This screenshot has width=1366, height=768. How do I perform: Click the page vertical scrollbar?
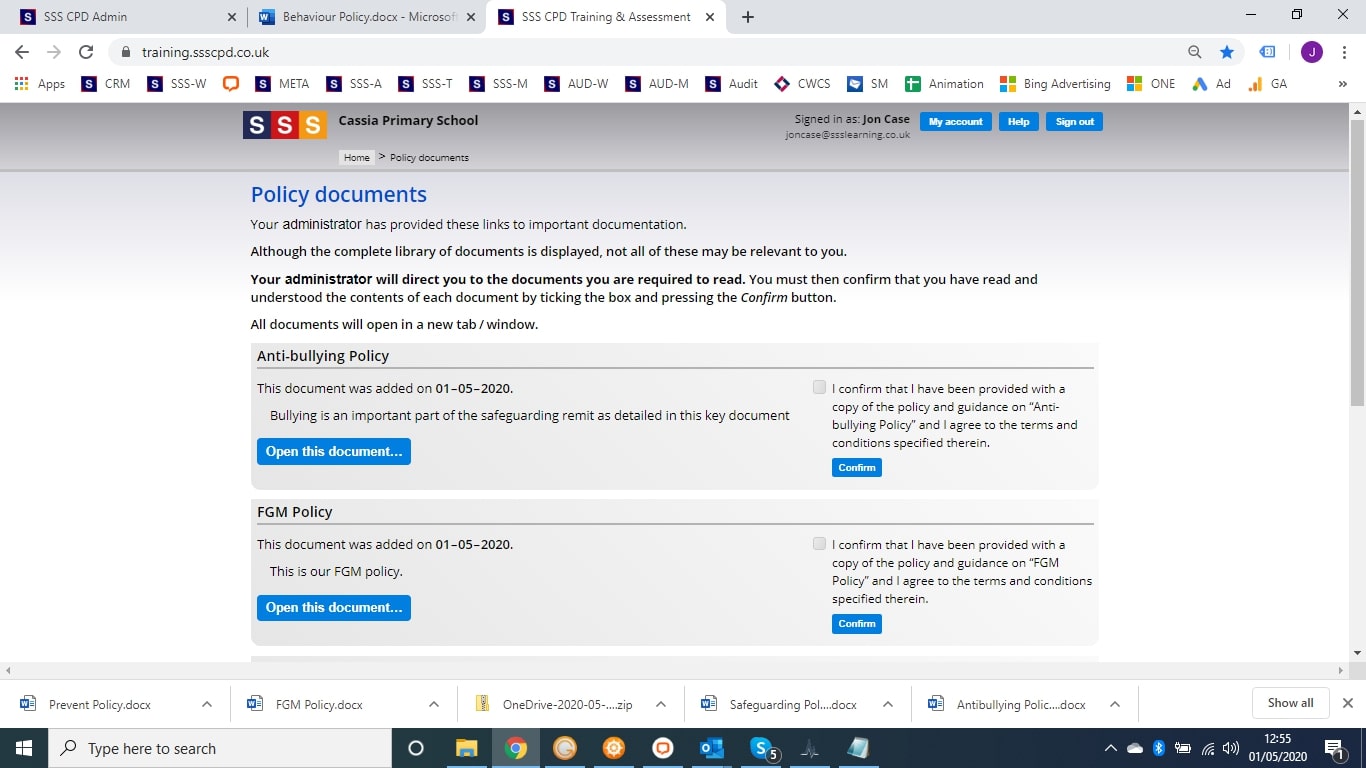tap(1357, 262)
